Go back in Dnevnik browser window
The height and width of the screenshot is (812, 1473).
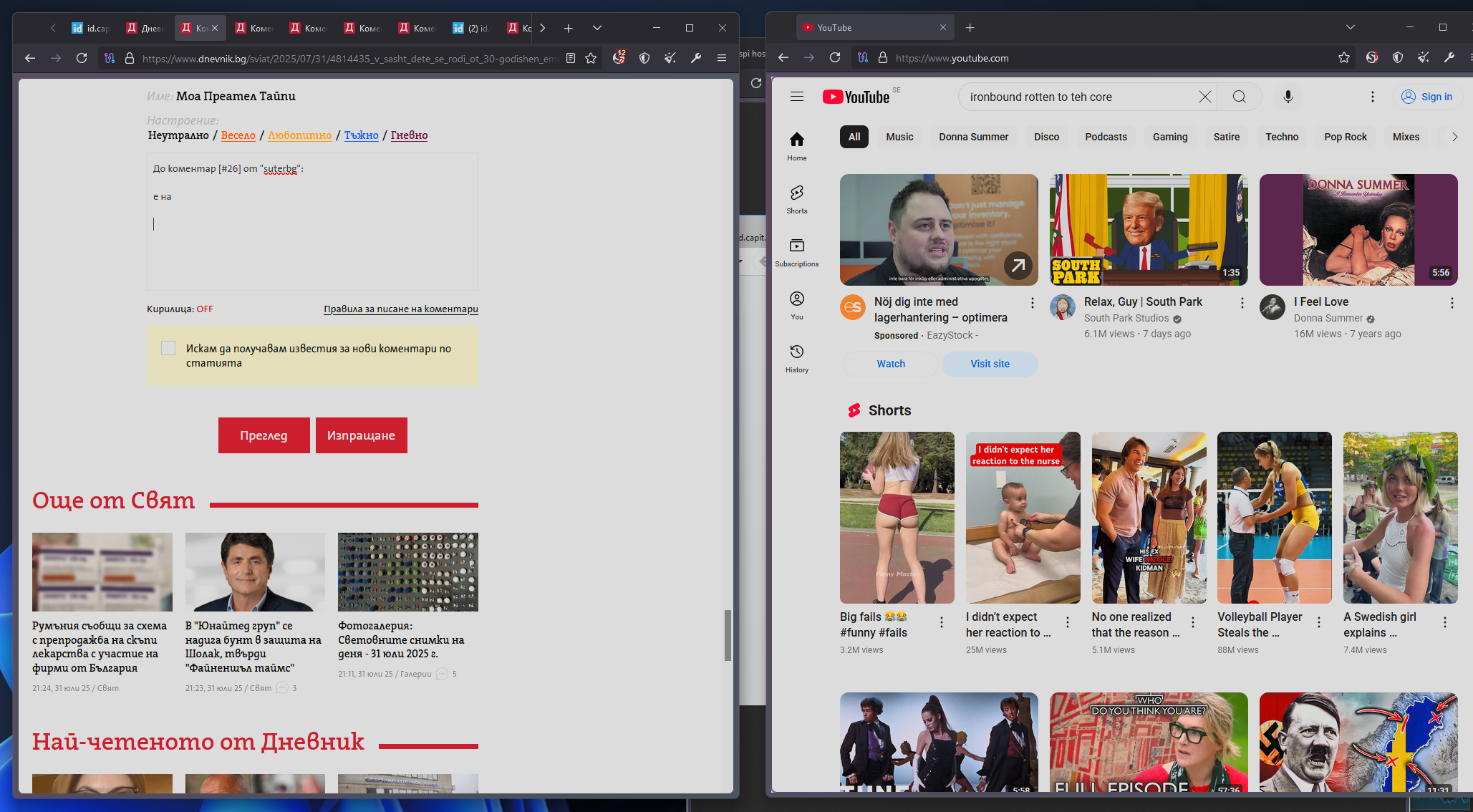tap(30, 58)
